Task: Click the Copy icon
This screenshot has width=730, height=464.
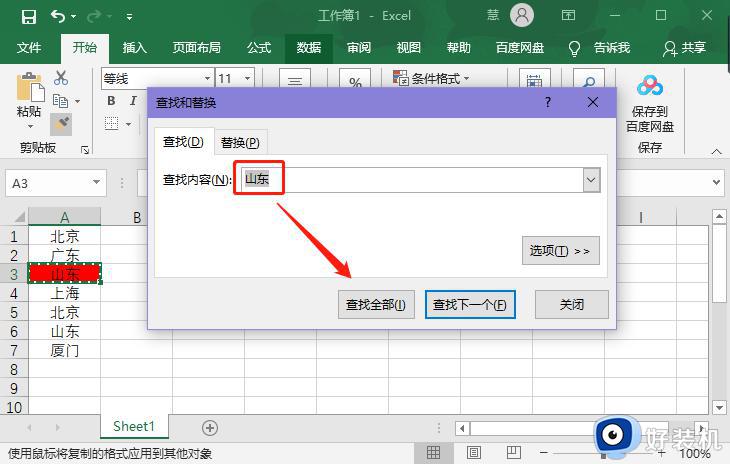Action: 61,101
